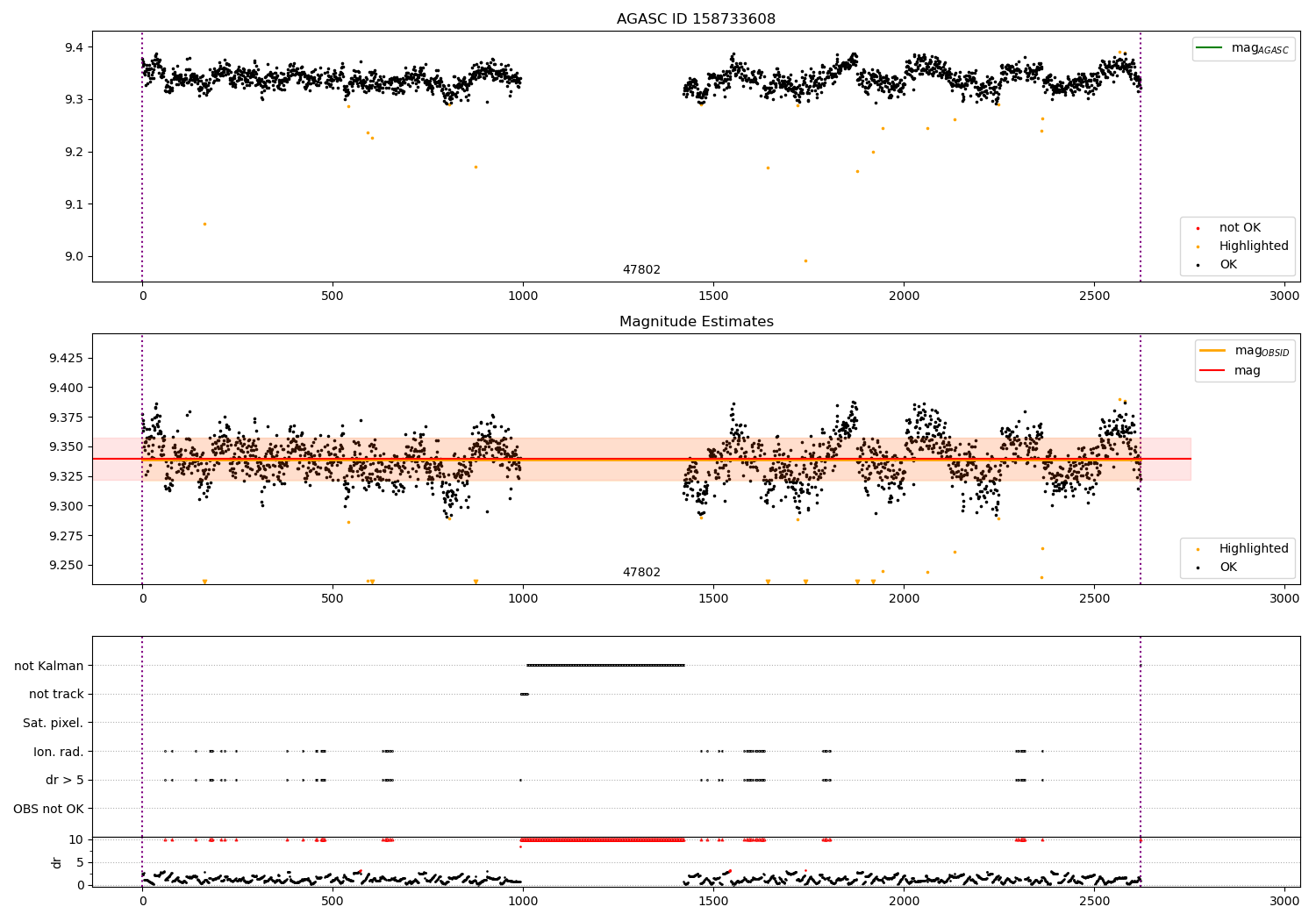The width and height of the screenshot is (1316, 921).
Task: Select the mag AGASC green line legend entry
Action: click(1243, 48)
